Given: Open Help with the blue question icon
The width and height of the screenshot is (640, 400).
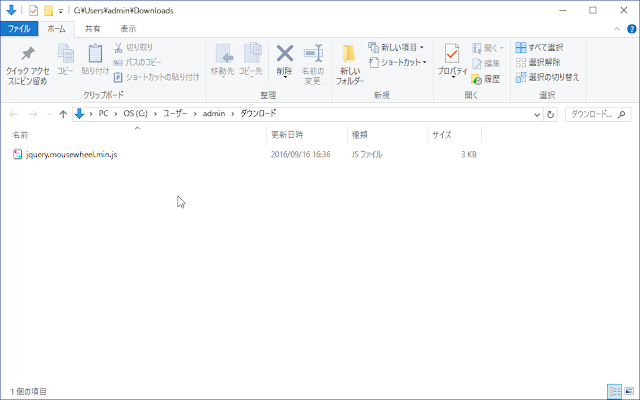Looking at the screenshot, I should point(631,29).
